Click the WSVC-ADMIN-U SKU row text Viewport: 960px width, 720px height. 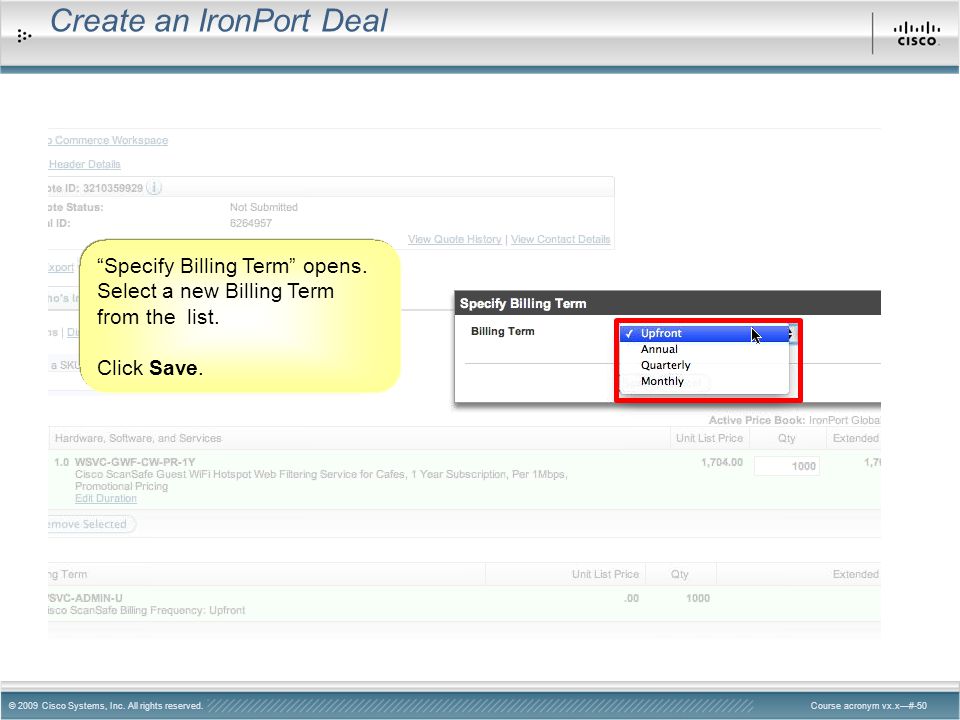(86, 598)
